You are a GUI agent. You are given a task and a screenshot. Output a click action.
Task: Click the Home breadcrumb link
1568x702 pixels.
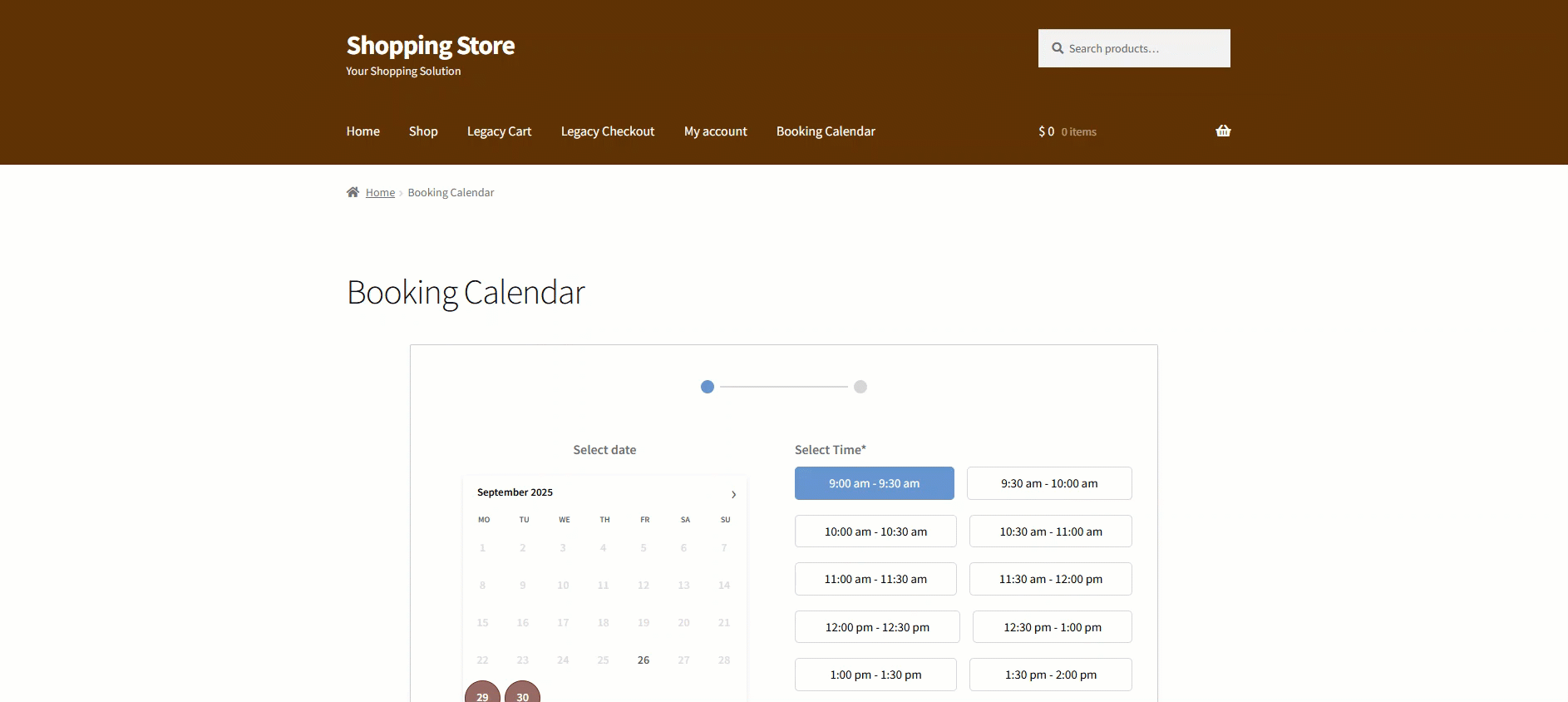380,192
